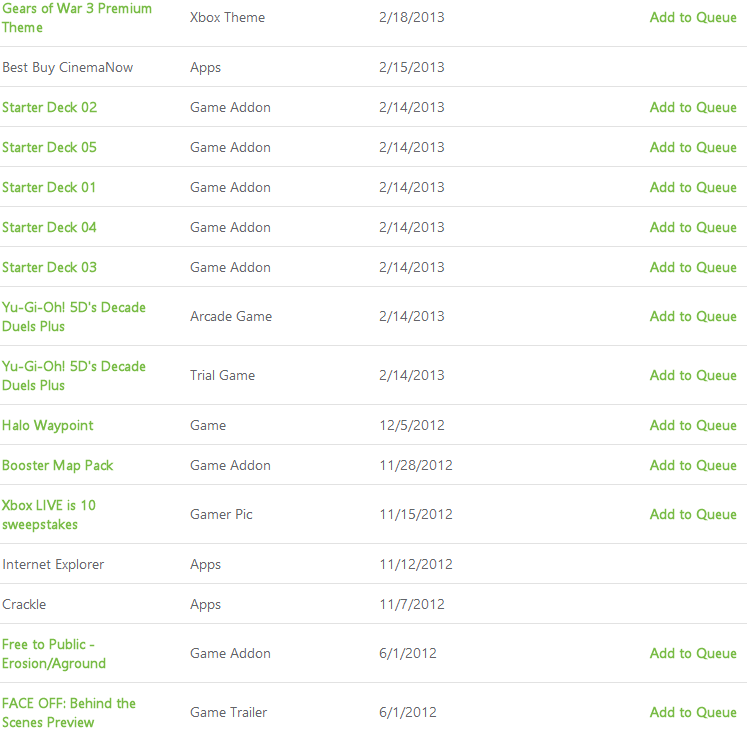752x741 pixels.
Task: Add the Yu-Gi-Oh! Trial Game to queue
Action: (693, 375)
